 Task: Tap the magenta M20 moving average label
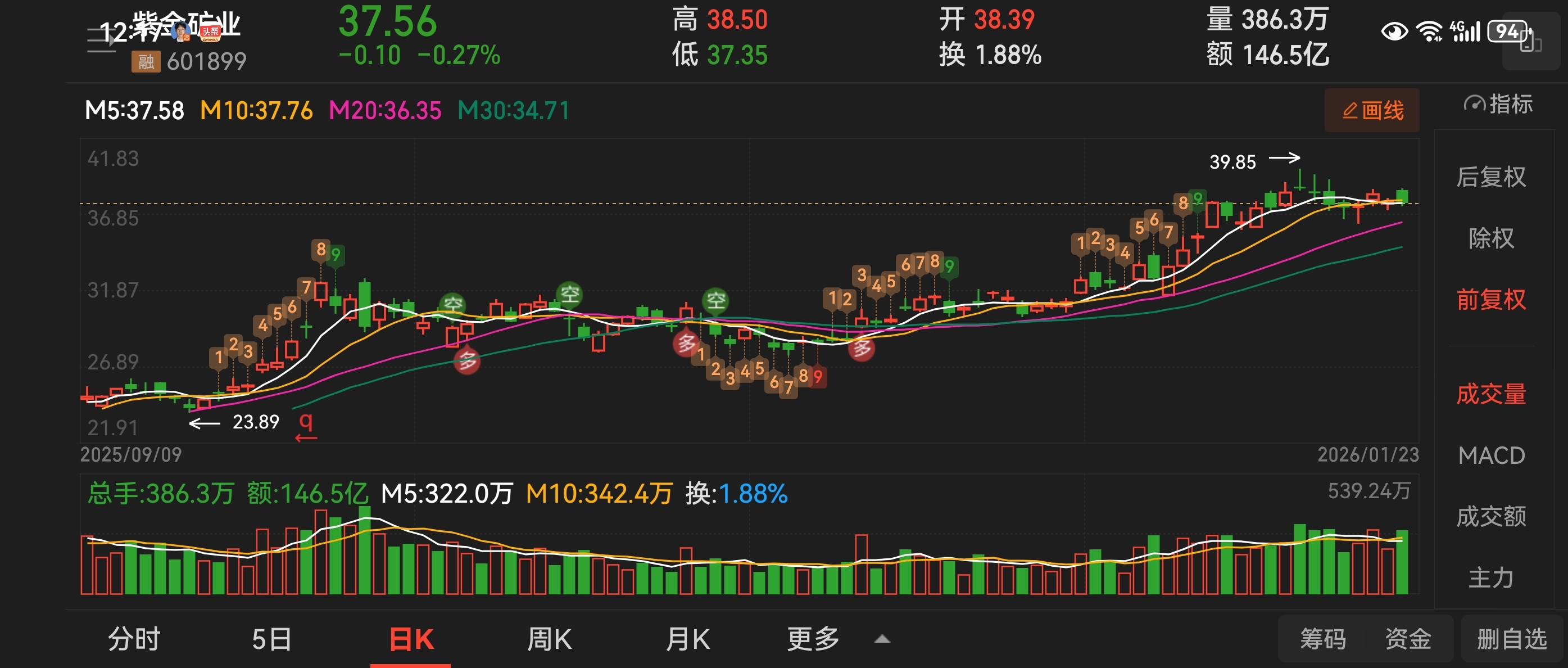tap(385, 111)
